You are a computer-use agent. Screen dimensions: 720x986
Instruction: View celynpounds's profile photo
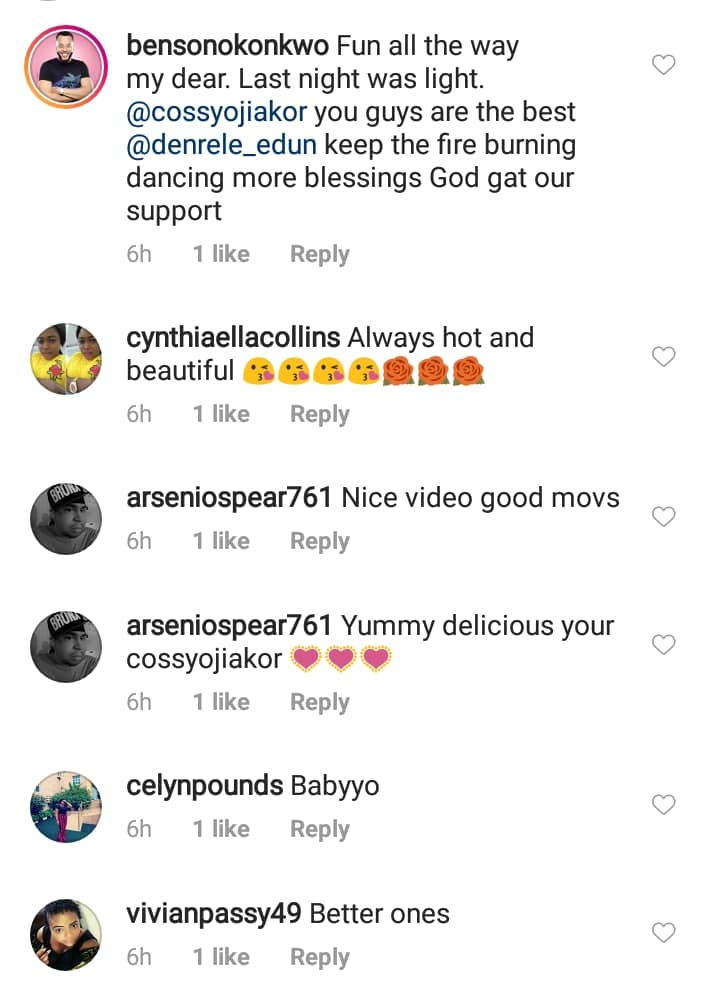coord(67,807)
